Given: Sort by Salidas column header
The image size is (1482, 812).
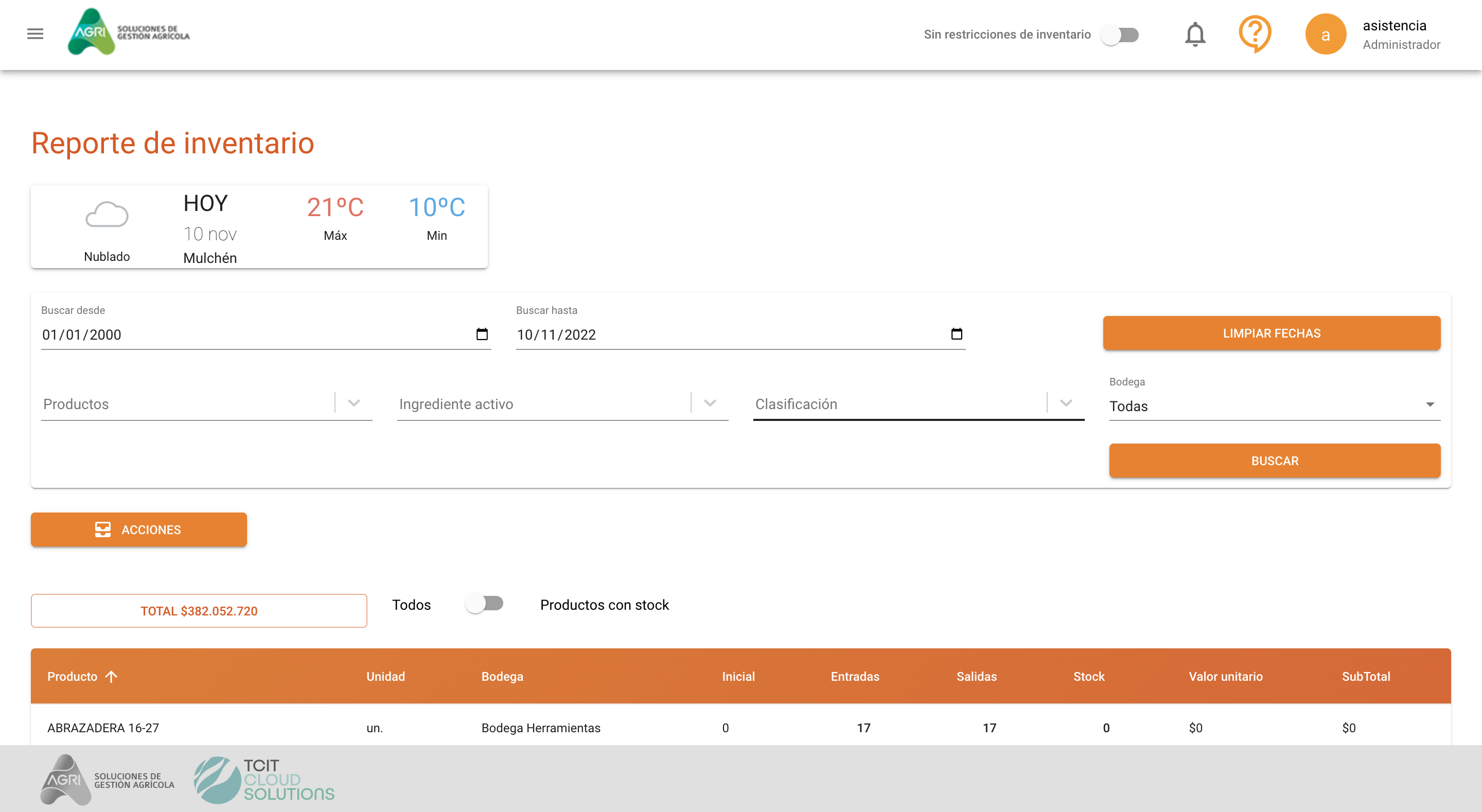Looking at the screenshot, I should pos(976,676).
